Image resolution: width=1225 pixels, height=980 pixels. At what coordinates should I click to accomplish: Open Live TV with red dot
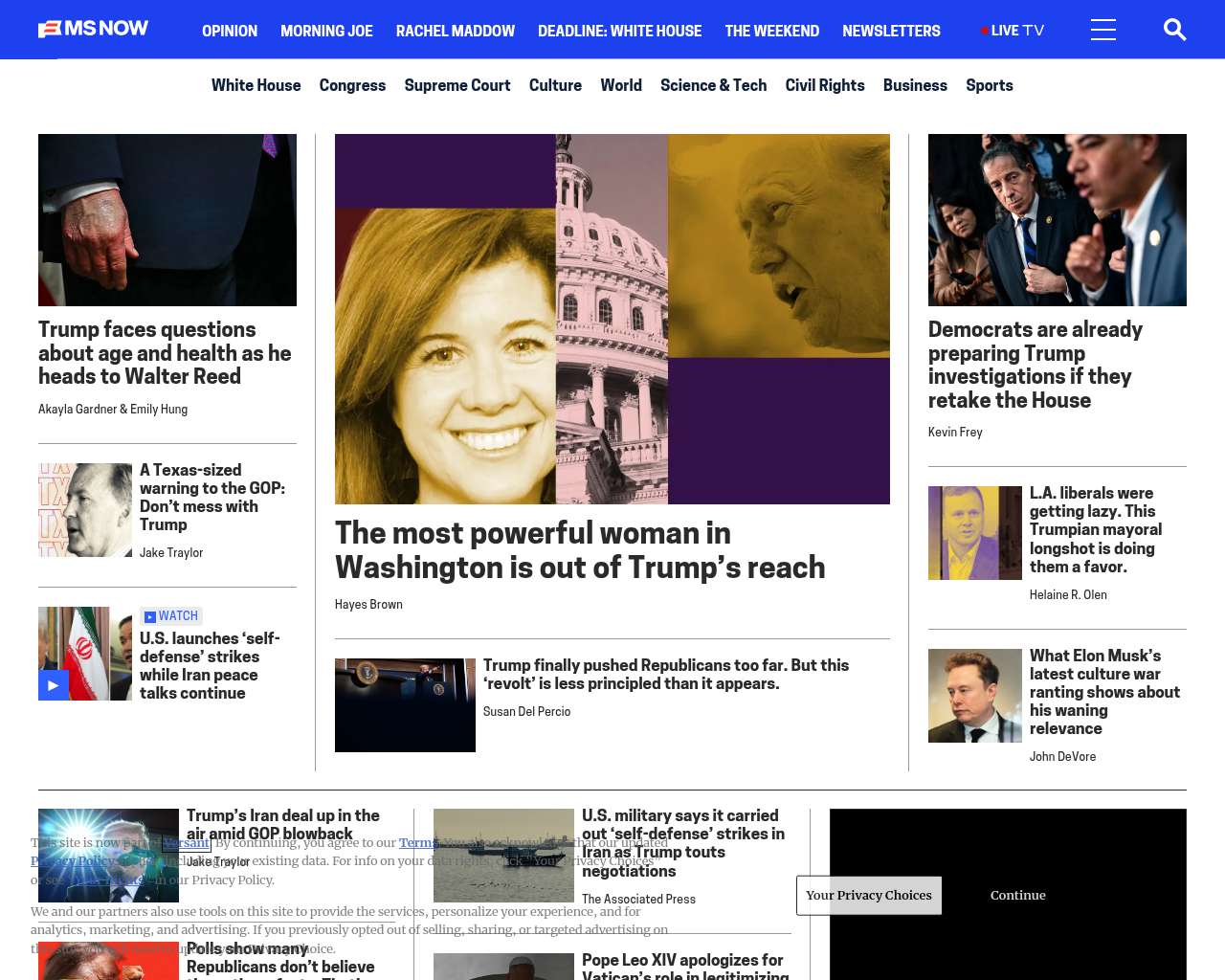tap(1013, 31)
